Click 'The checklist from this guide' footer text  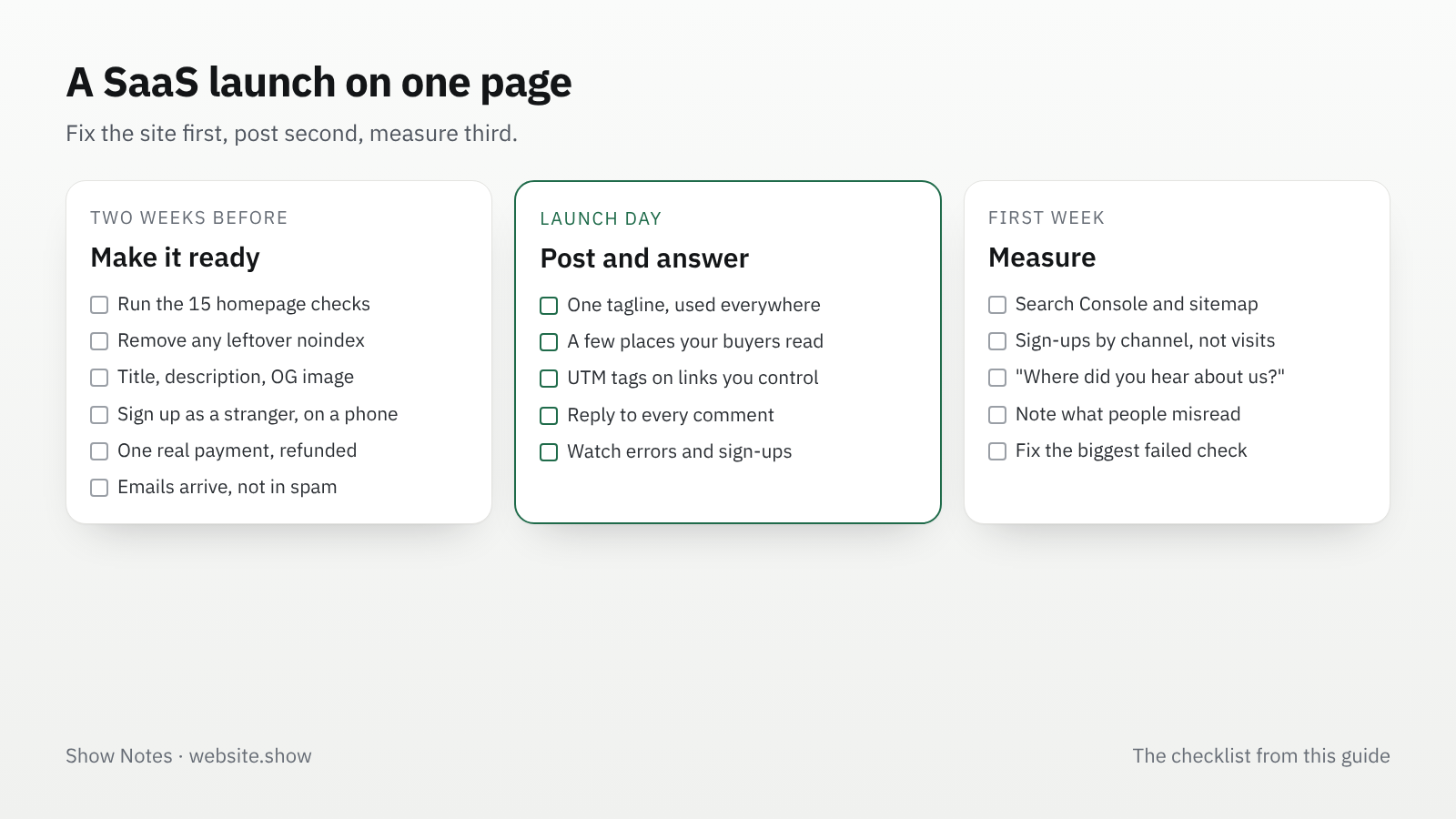pos(1261,756)
